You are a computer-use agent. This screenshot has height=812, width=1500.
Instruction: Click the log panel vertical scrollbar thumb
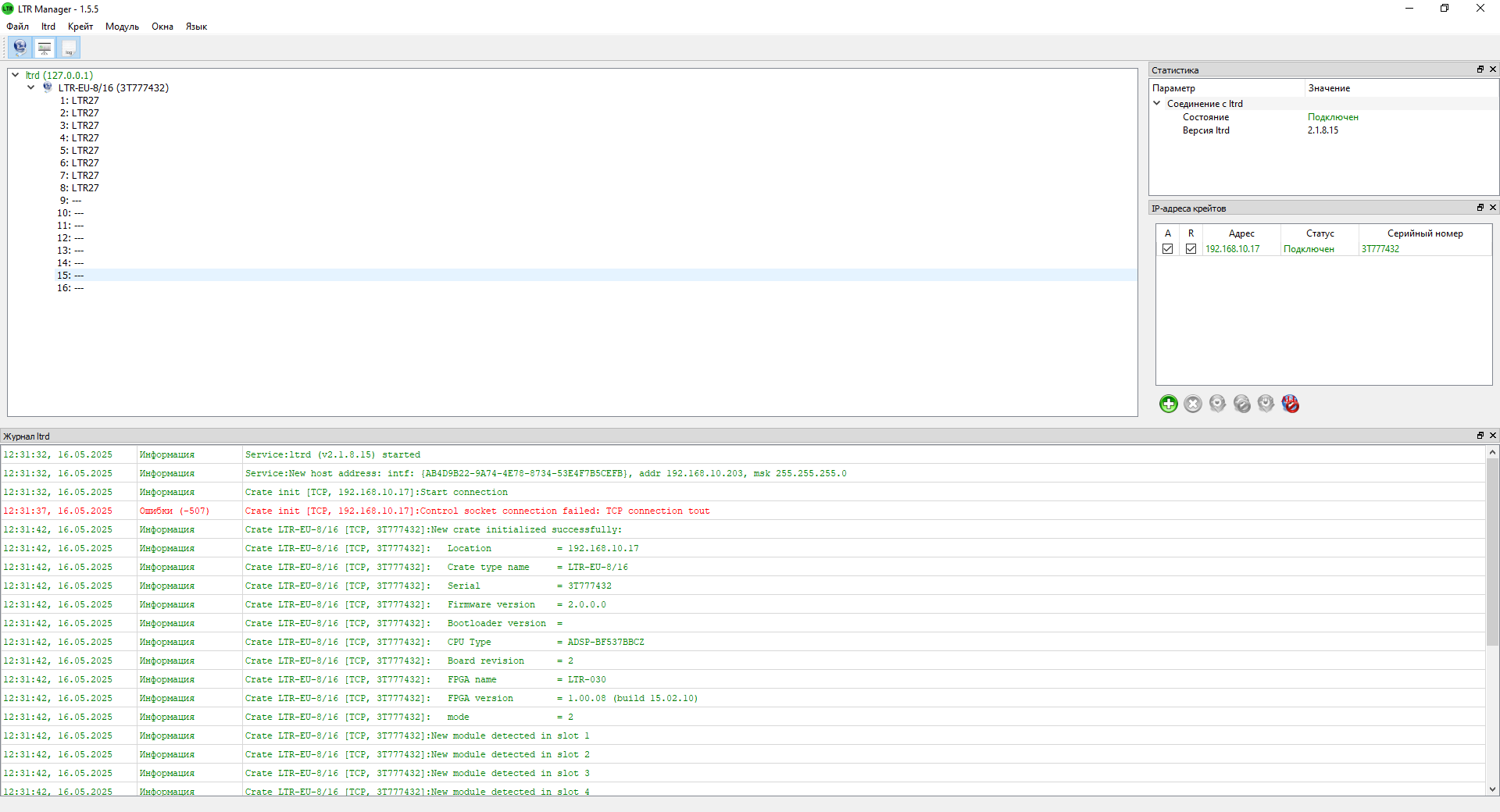point(1492,552)
